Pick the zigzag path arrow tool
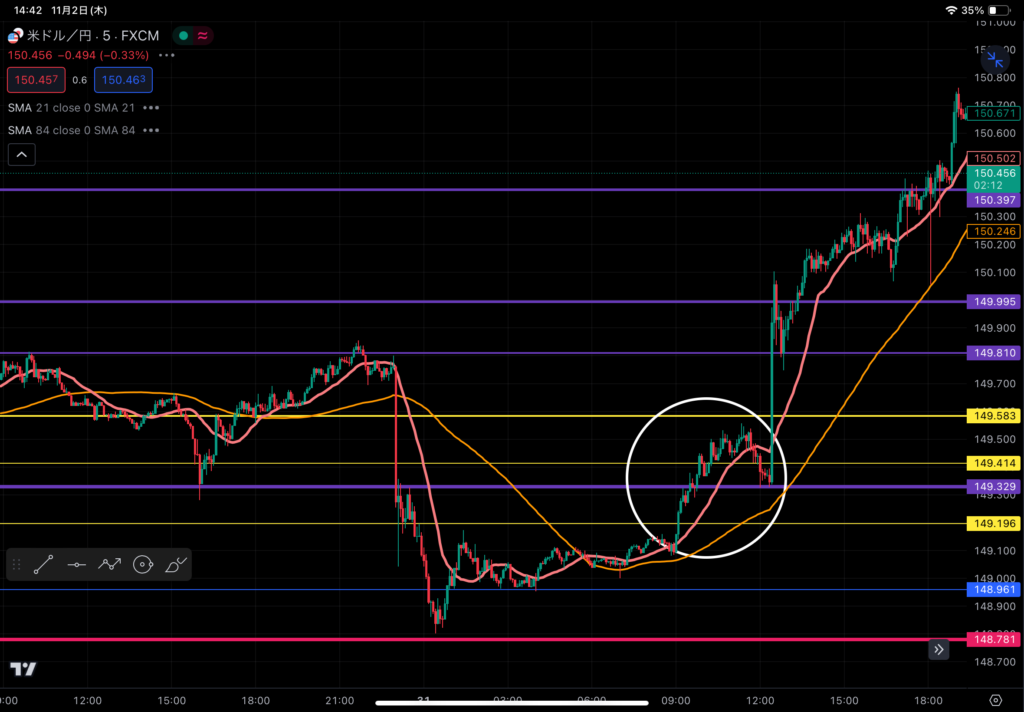Viewport: 1024px width, 712px height. point(109,565)
